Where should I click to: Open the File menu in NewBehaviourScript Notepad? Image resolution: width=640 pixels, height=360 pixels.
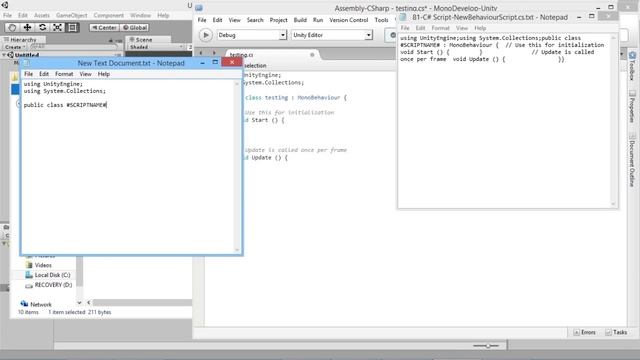405,28
